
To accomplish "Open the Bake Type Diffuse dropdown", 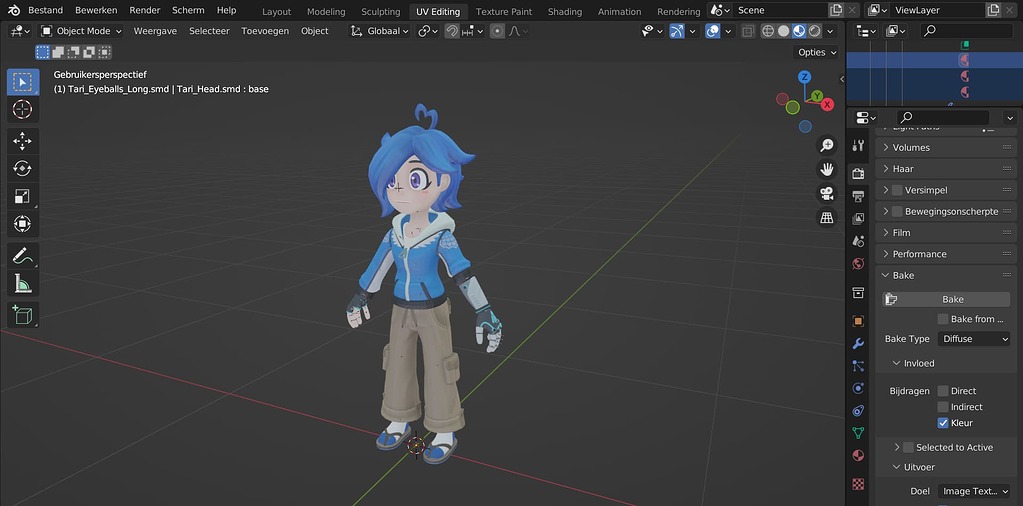I will (974, 339).
